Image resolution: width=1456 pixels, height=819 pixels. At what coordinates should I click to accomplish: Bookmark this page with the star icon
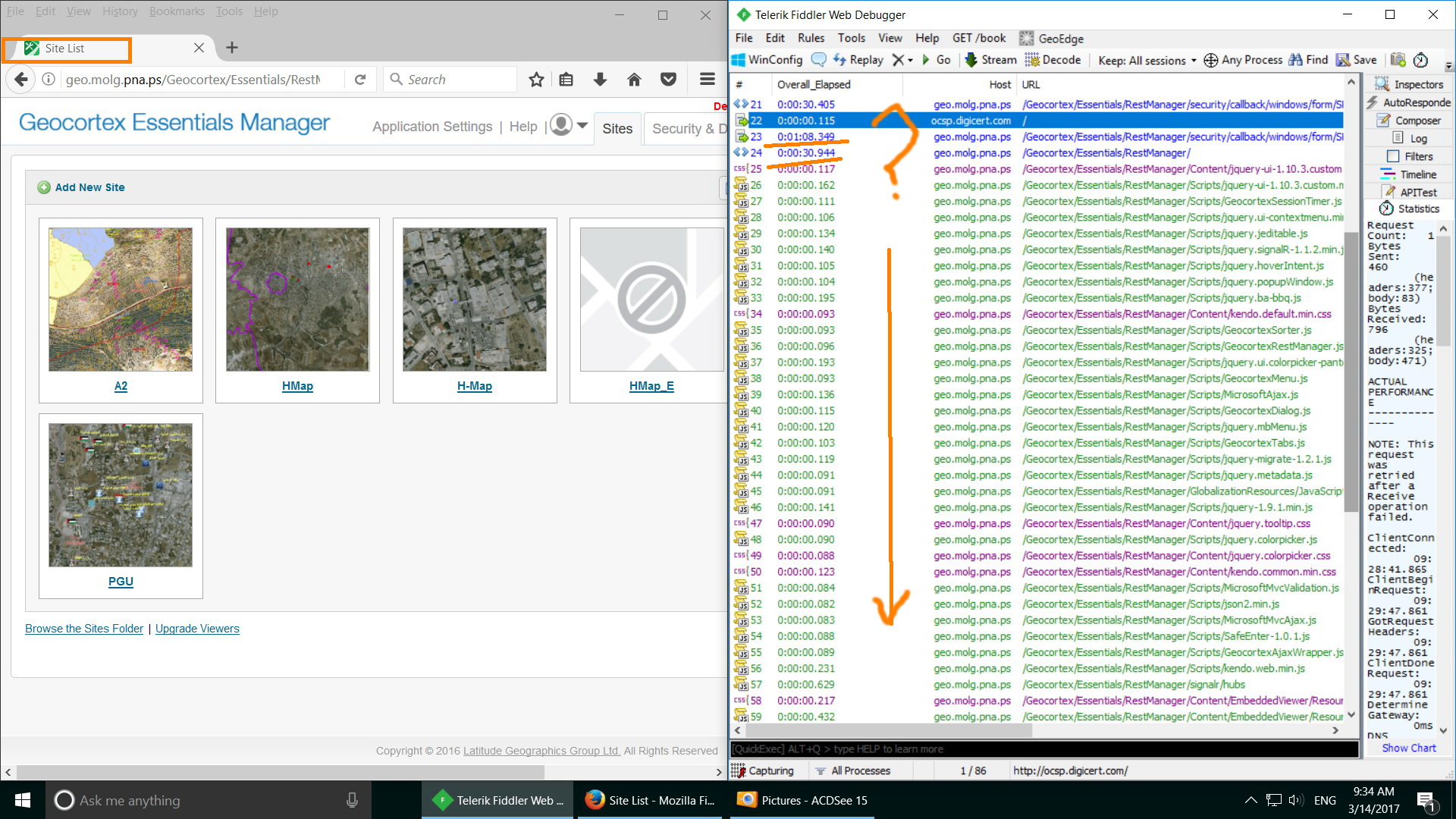536,80
